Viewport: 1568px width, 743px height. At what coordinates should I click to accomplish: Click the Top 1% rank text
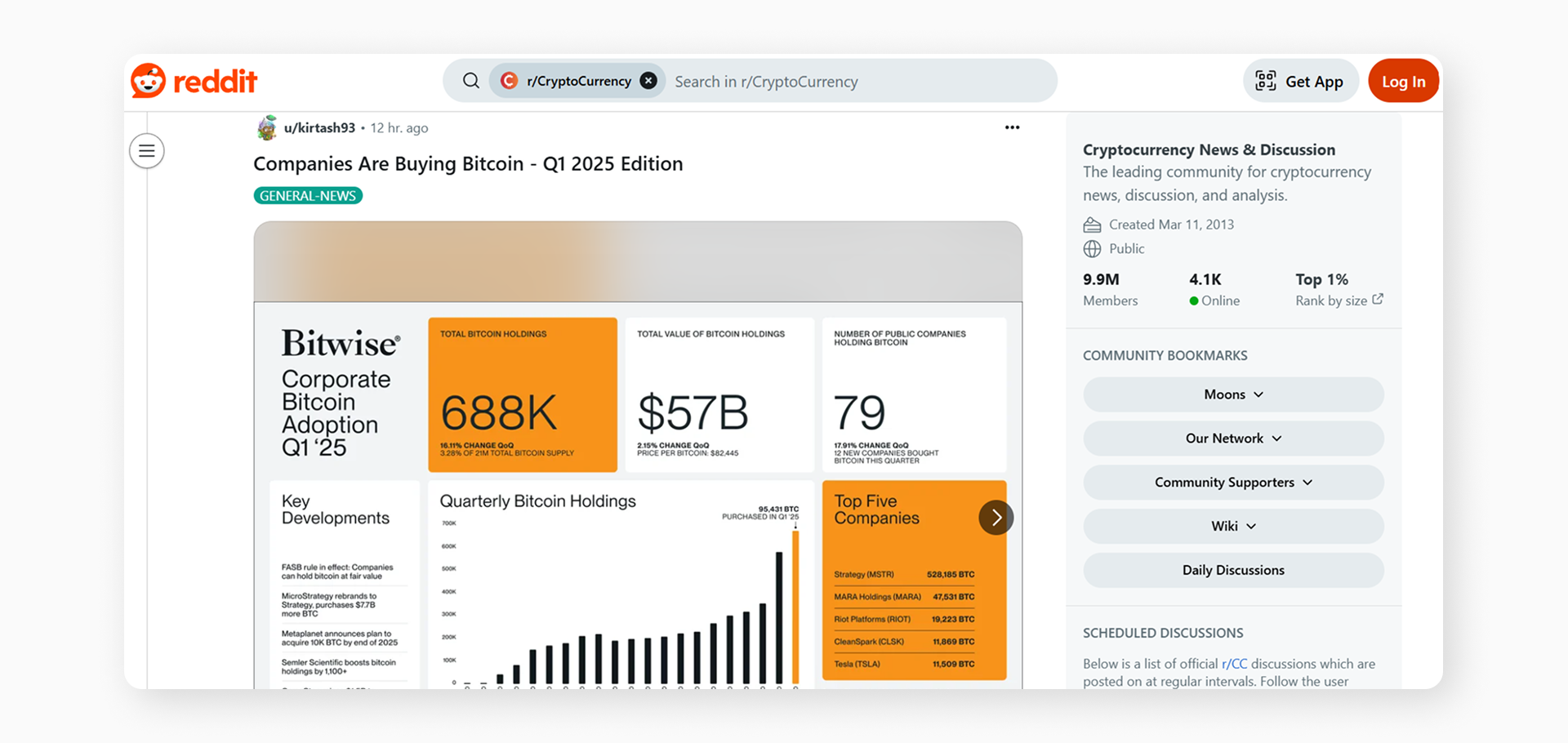1321,279
